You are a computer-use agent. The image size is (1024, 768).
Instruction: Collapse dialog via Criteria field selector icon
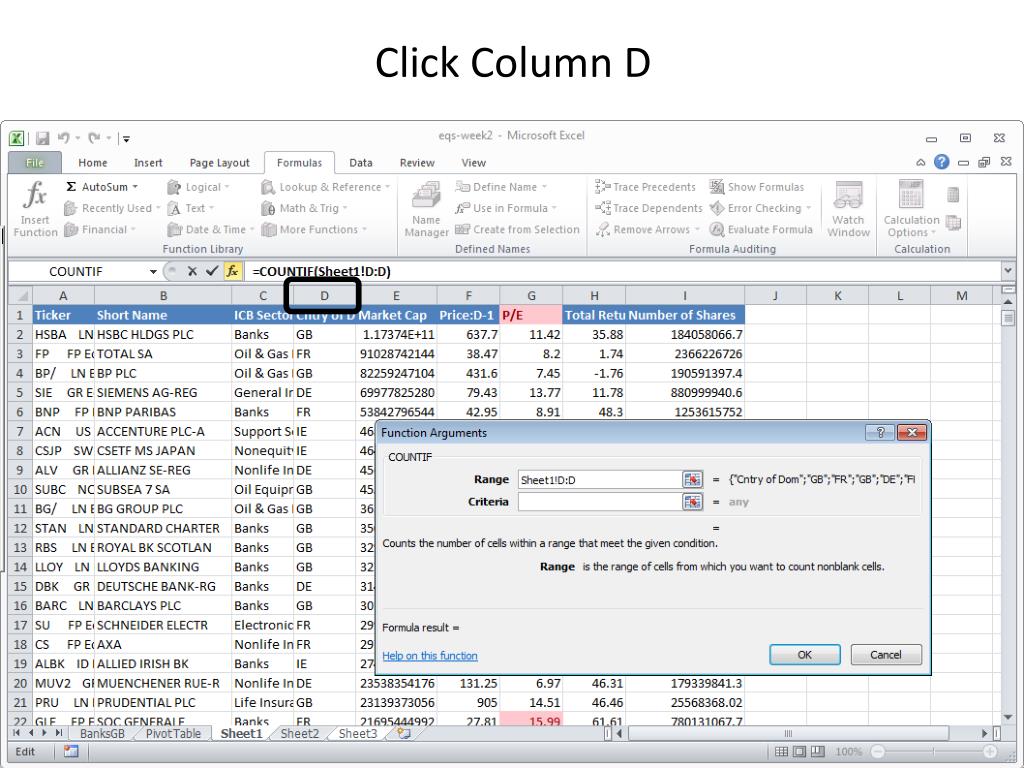pos(692,502)
